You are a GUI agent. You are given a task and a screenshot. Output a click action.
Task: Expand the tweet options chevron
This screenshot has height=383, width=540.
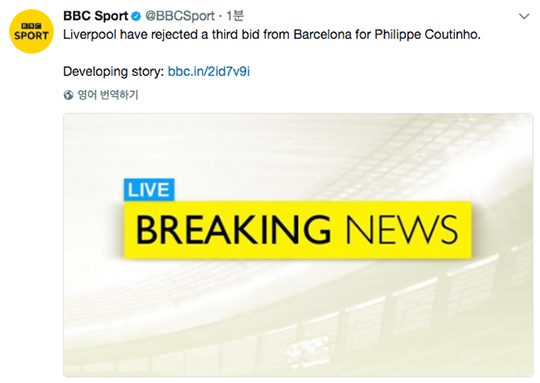pos(524,16)
